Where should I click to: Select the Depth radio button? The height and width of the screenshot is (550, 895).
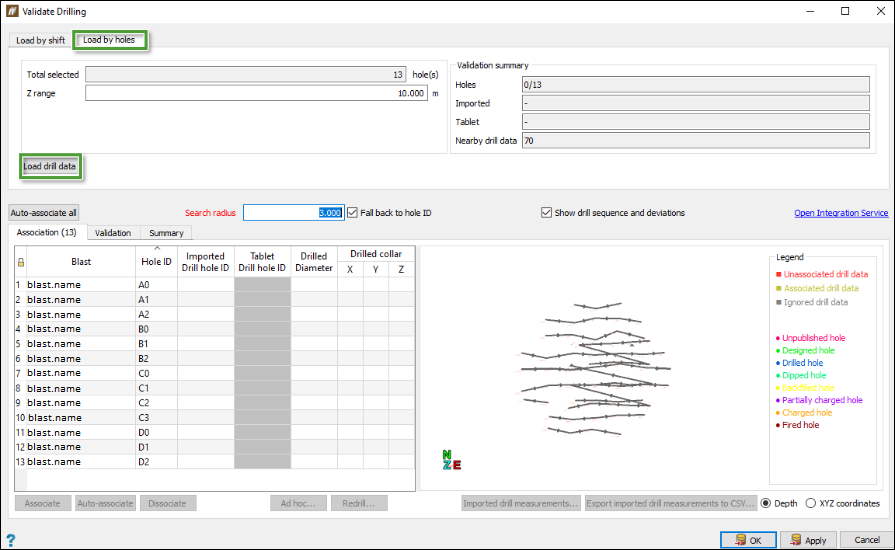coord(767,503)
